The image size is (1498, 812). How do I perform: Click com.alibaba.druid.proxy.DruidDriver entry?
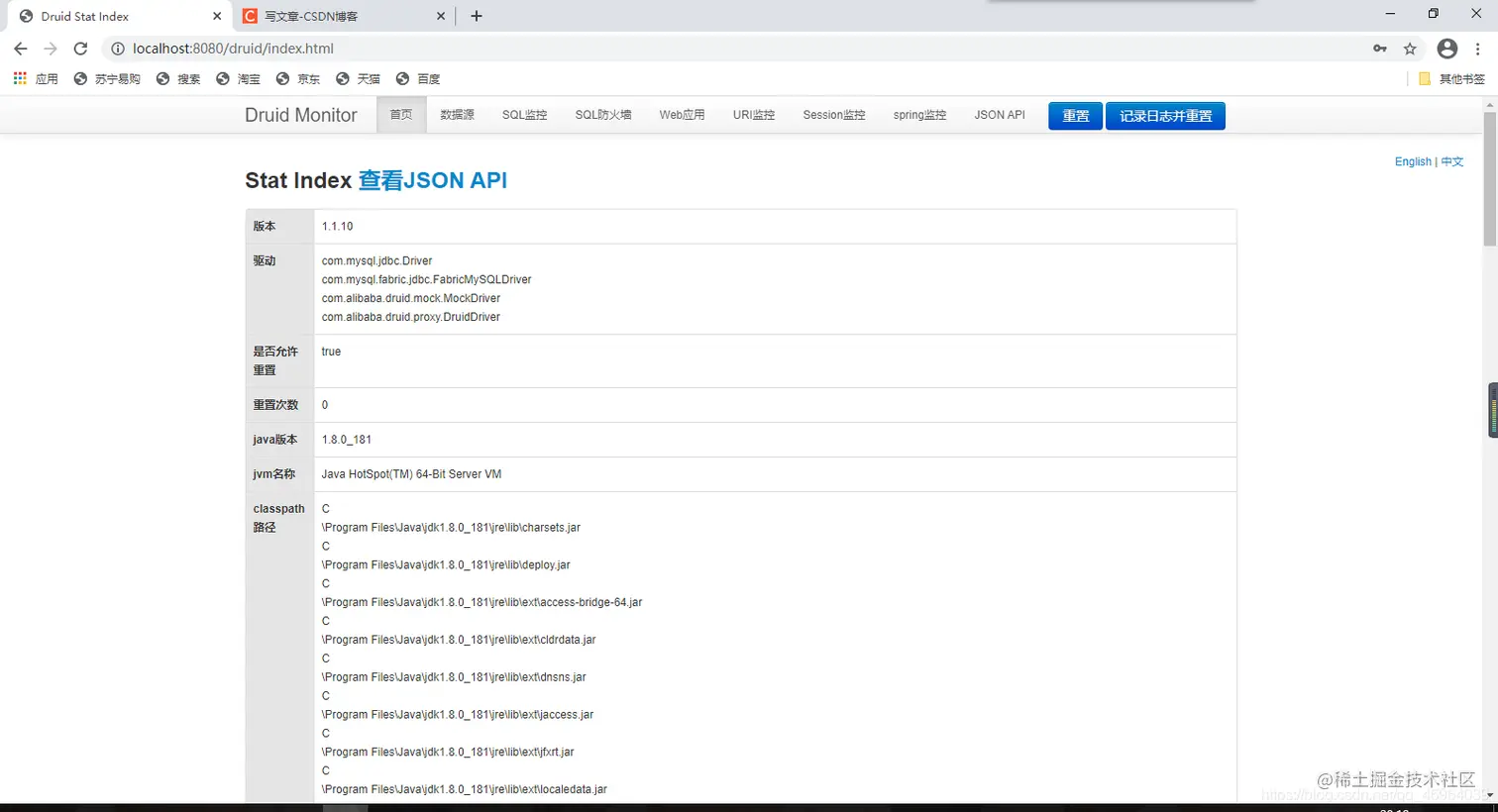[x=410, y=317]
